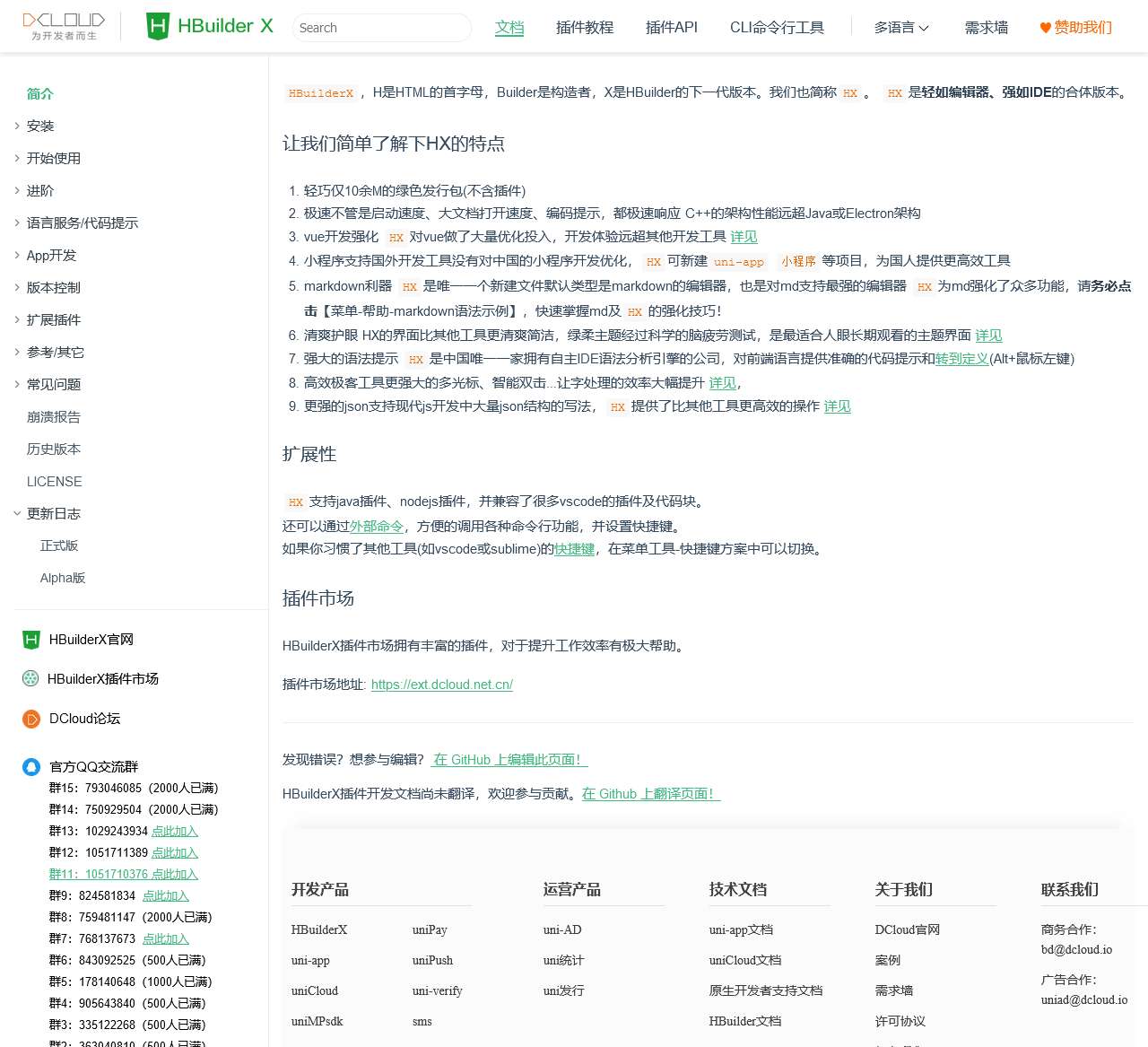
Task: Open 正式版 under 更新日志
Action: tap(59, 545)
